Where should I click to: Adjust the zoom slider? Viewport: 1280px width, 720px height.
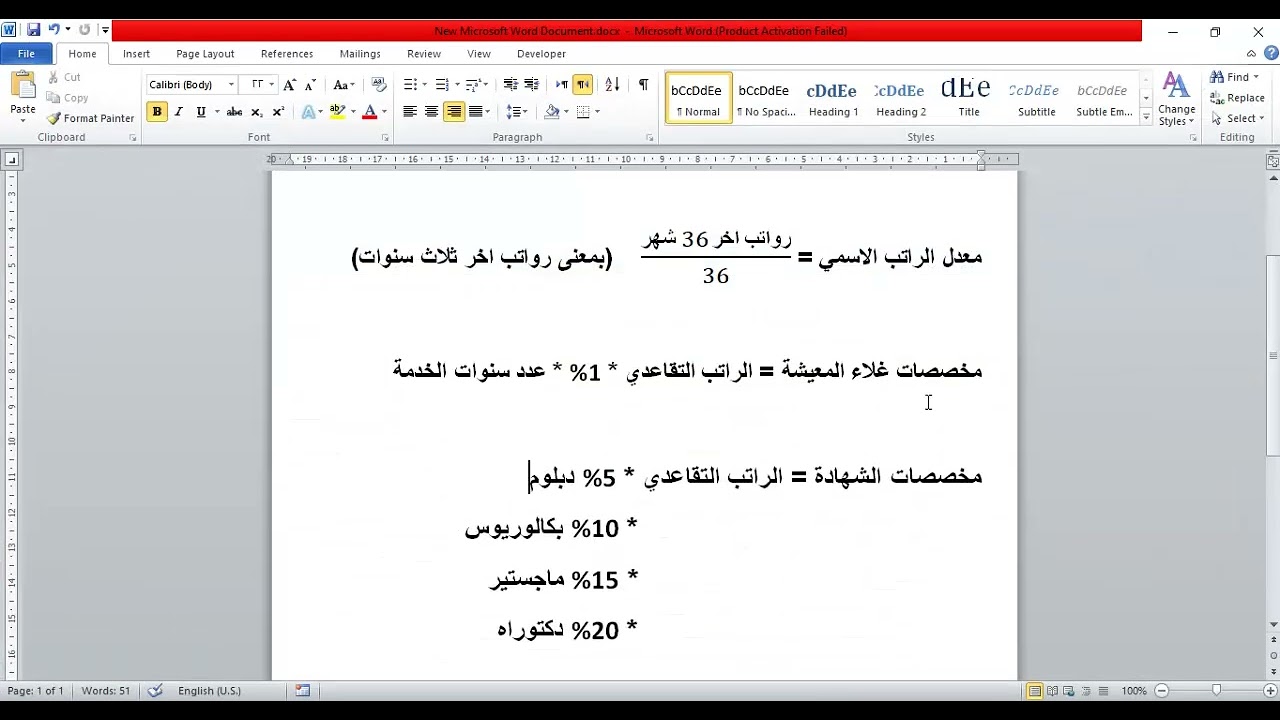click(1216, 691)
